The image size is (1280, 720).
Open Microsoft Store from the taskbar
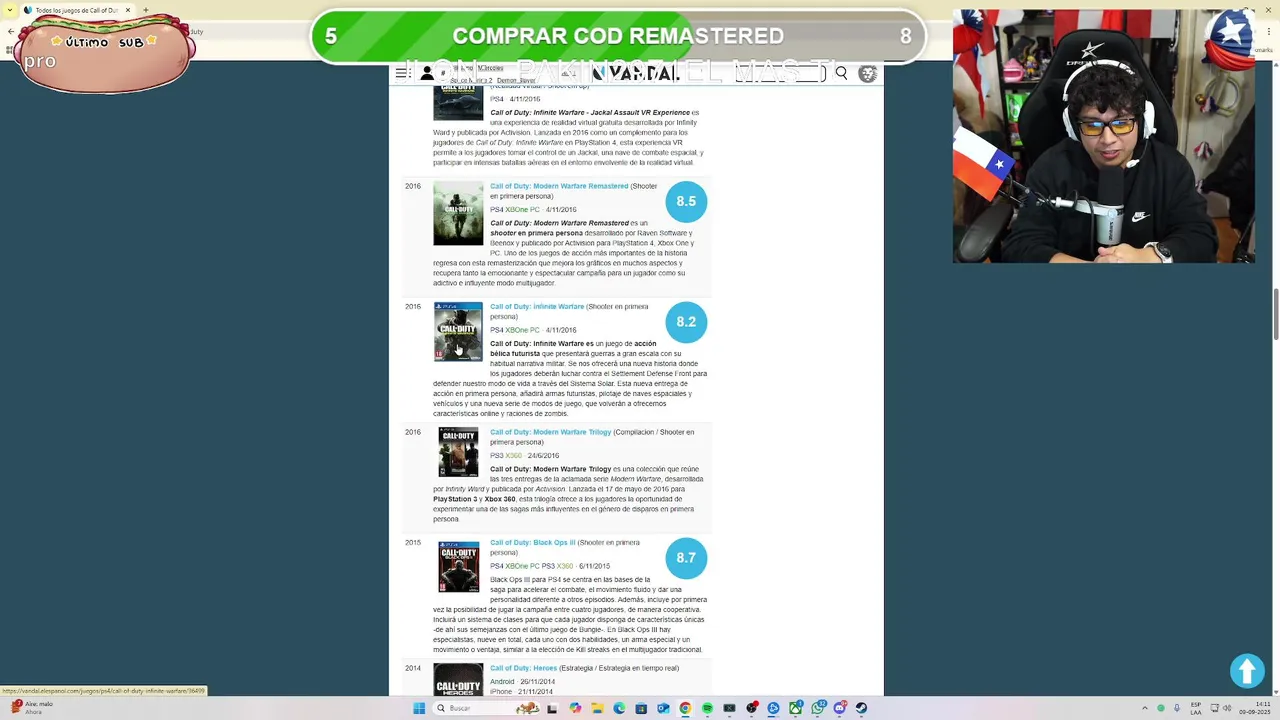coord(641,708)
